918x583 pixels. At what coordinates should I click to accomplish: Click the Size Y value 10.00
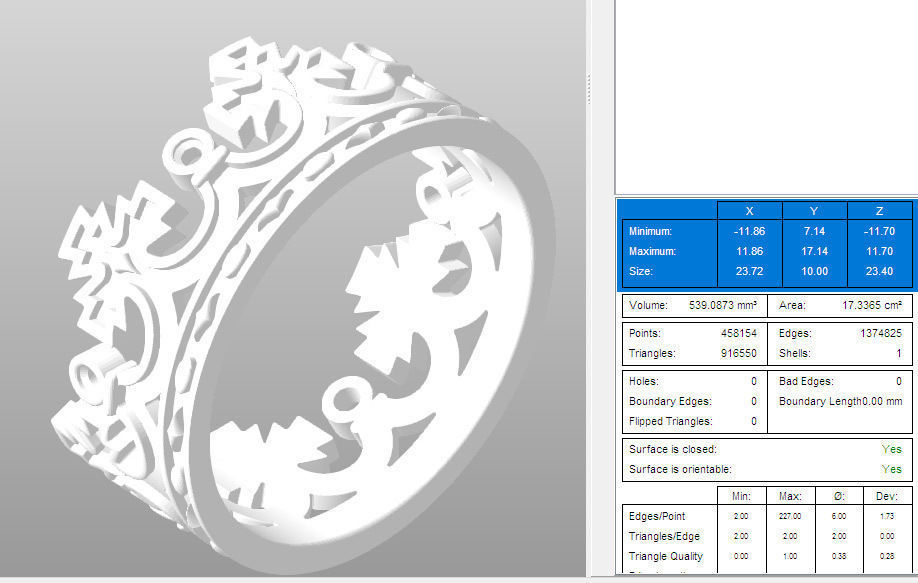814,271
